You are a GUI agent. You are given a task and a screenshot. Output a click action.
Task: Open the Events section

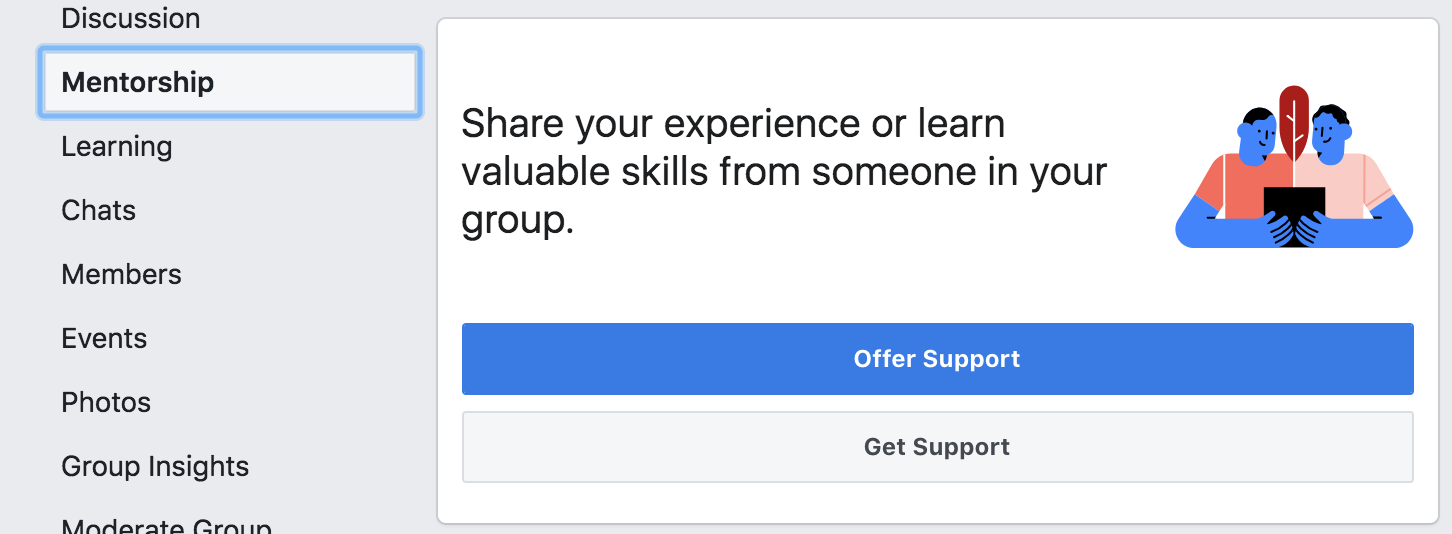(x=104, y=338)
